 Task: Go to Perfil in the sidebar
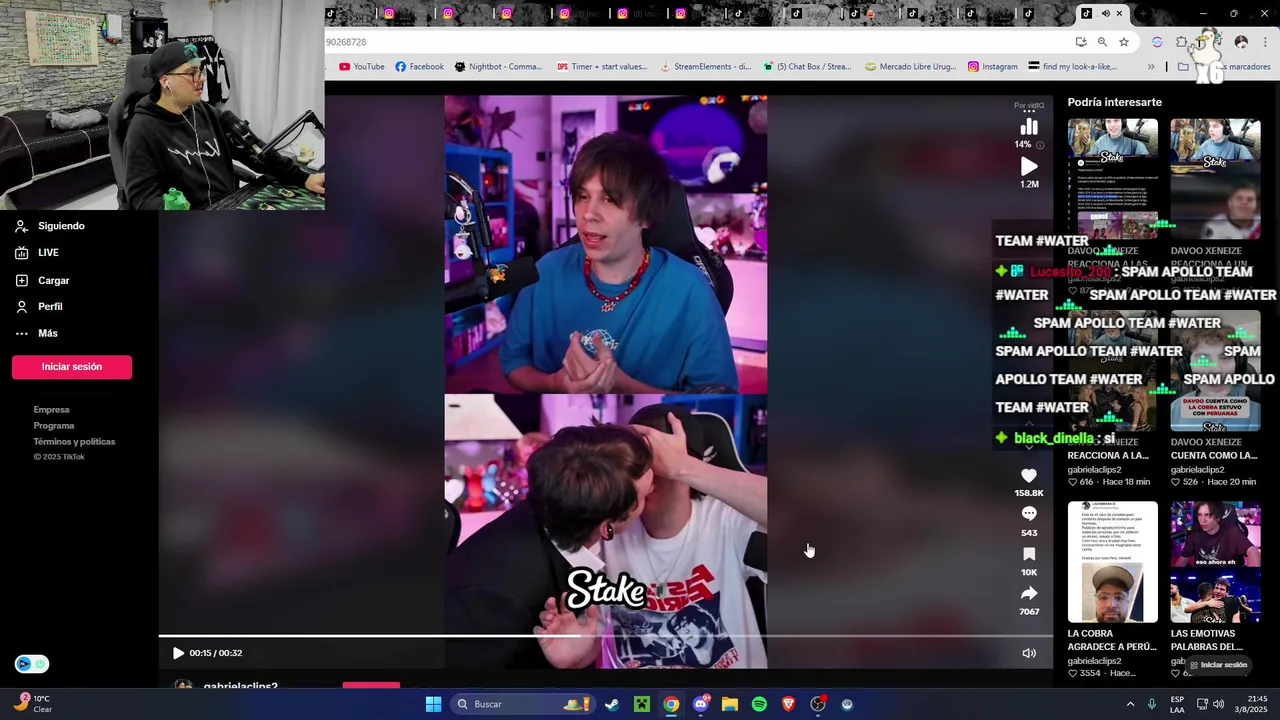point(39,307)
